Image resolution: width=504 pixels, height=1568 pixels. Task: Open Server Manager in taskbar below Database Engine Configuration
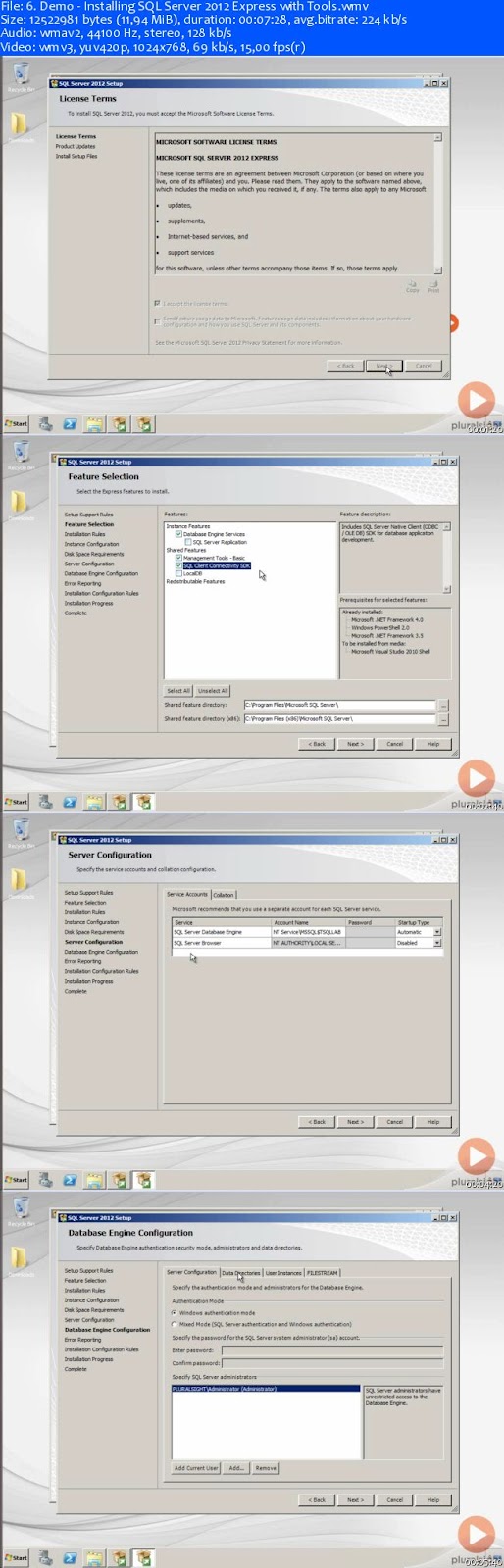click(46, 1558)
